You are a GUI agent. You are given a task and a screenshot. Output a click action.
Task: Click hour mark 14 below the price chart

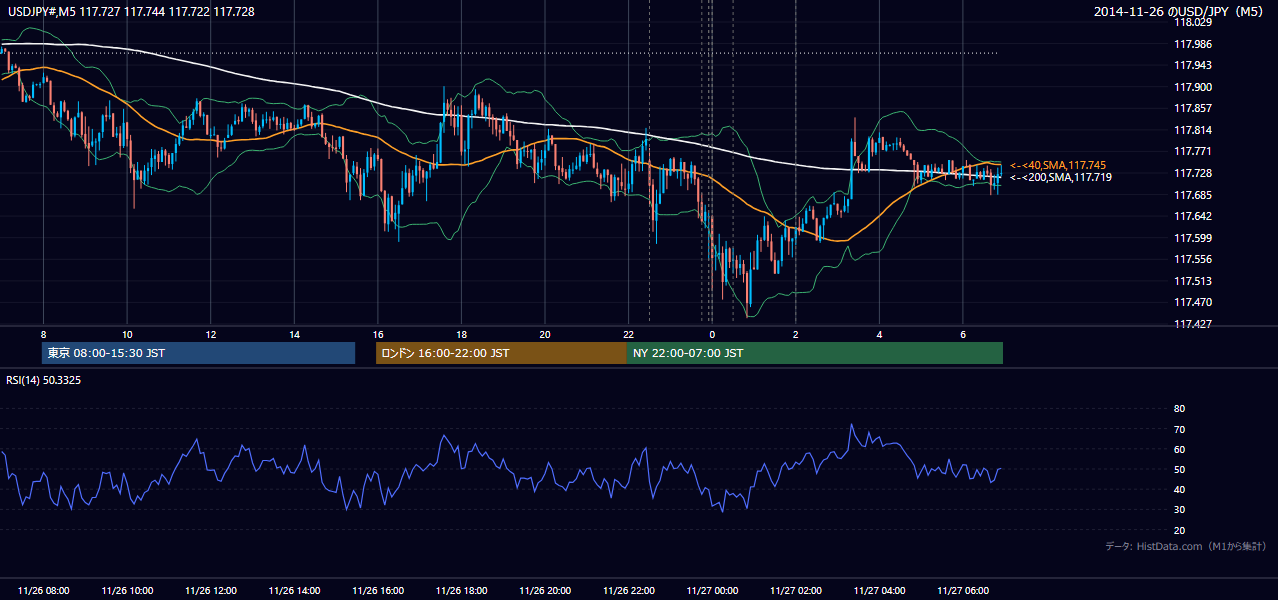tap(294, 333)
